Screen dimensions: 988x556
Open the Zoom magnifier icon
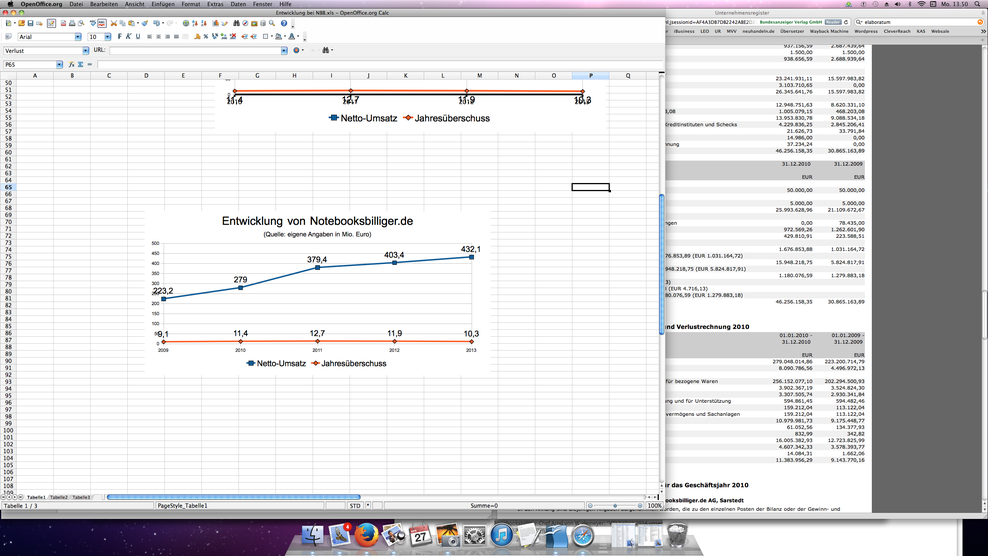click(272, 23)
